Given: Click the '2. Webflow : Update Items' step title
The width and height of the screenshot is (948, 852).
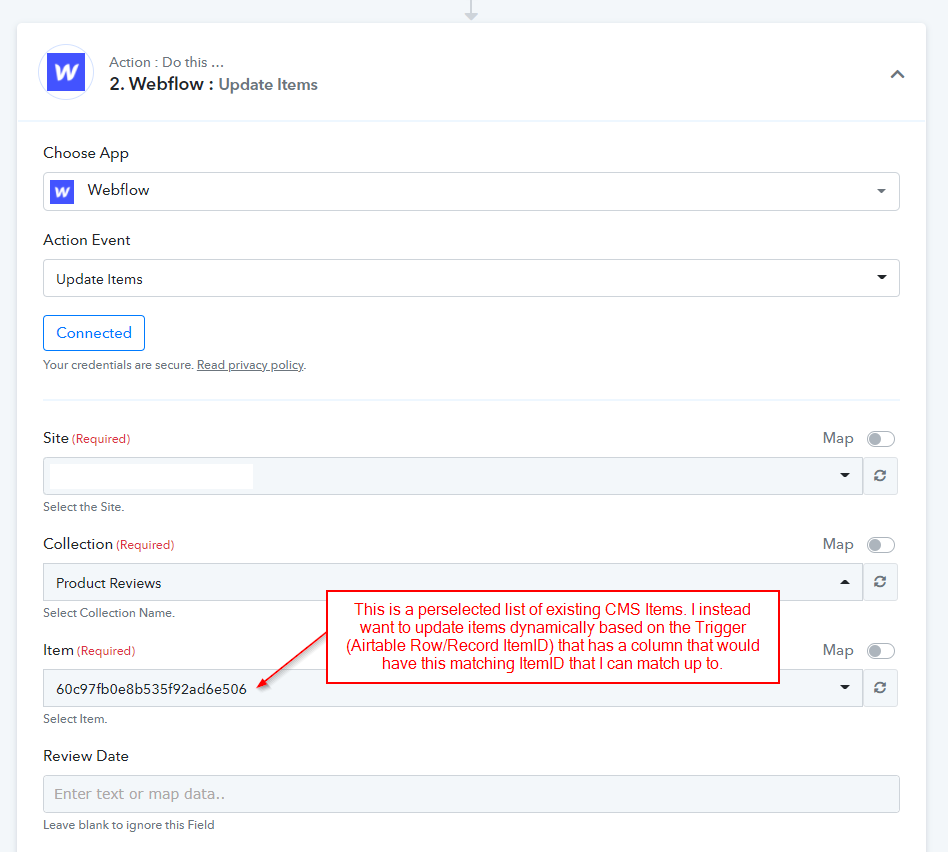Looking at the screenshot, I should 213,84.
